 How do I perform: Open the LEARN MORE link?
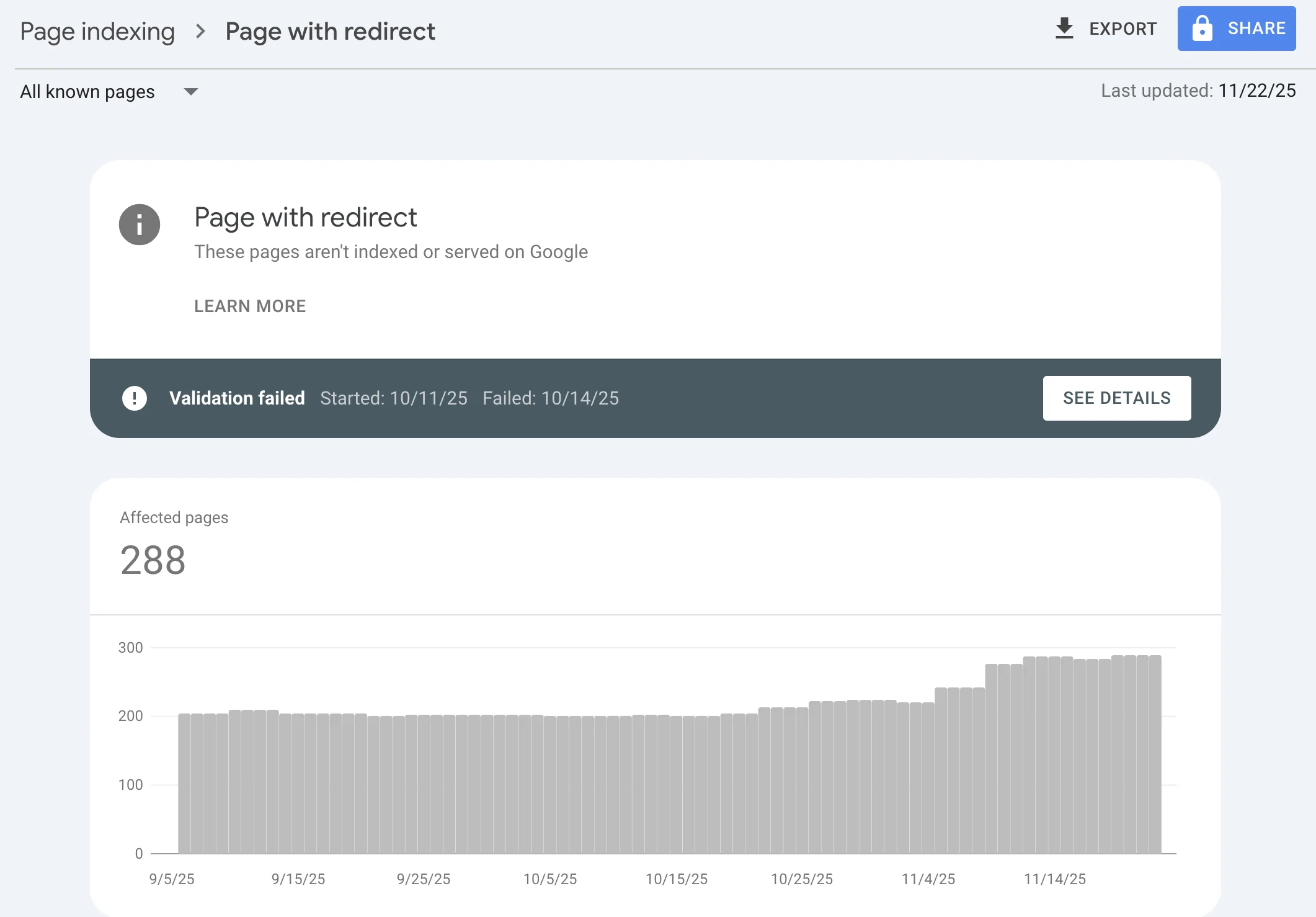[x=250, y=306]
